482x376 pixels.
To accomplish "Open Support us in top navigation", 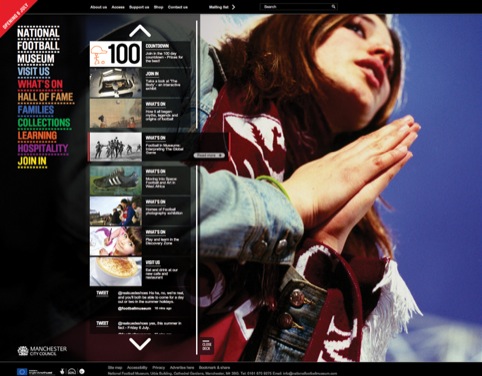I will pyautogui.click(x=139, y=7).
